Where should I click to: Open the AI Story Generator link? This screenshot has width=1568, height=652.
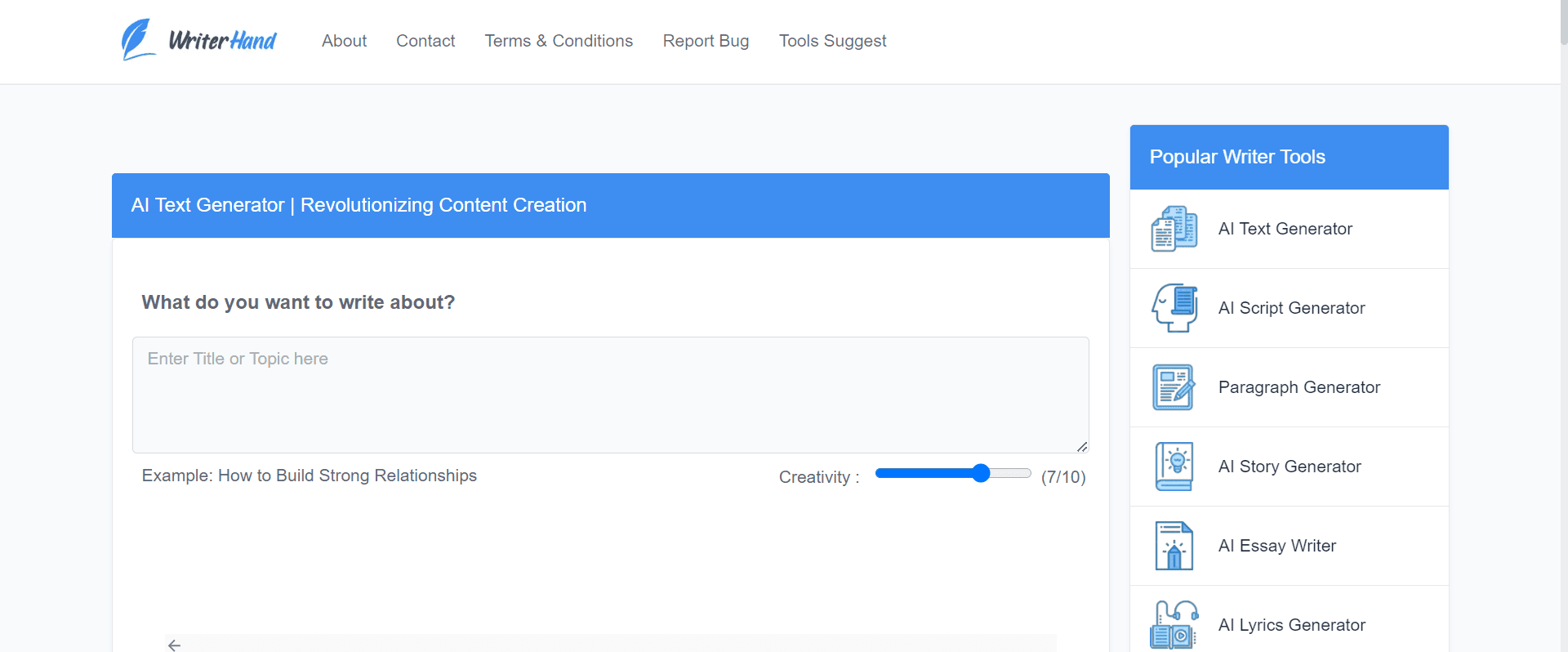(x=1290, y=467)
